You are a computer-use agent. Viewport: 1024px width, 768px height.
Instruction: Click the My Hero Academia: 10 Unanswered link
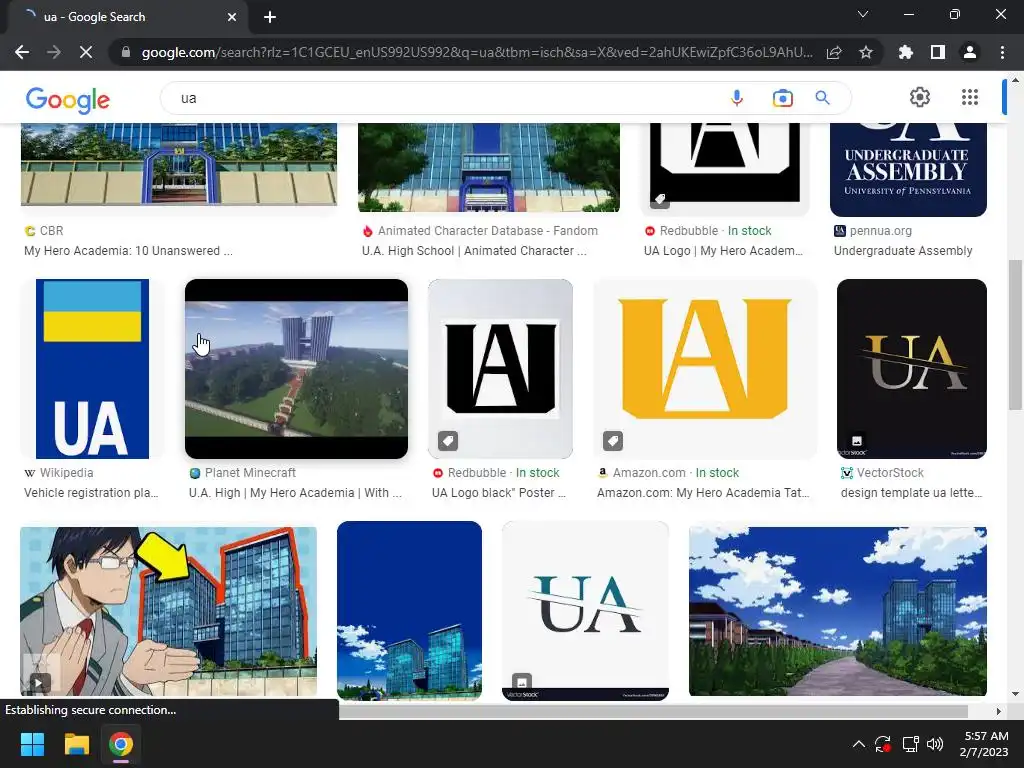[128, 251]
